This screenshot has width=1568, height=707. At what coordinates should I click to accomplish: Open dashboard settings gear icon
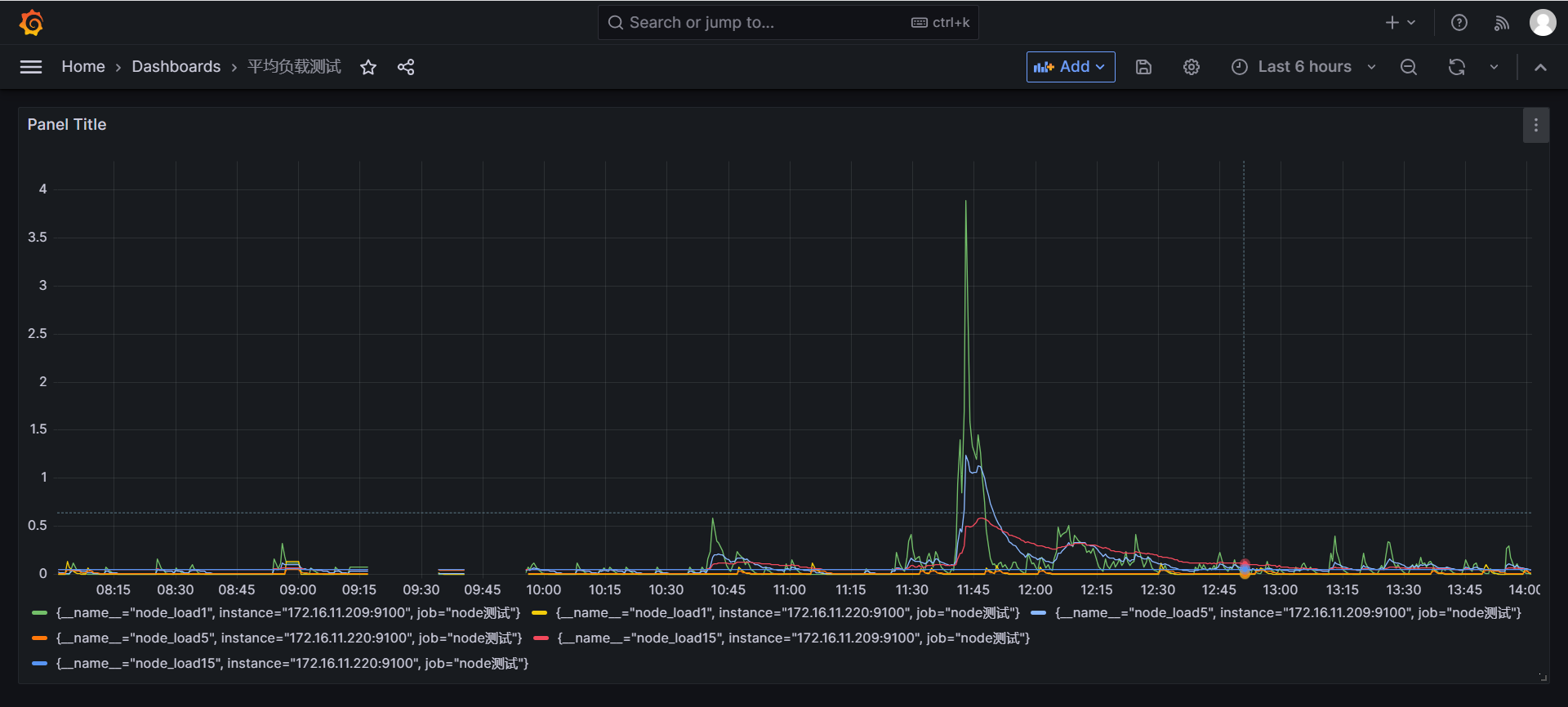1192,67
